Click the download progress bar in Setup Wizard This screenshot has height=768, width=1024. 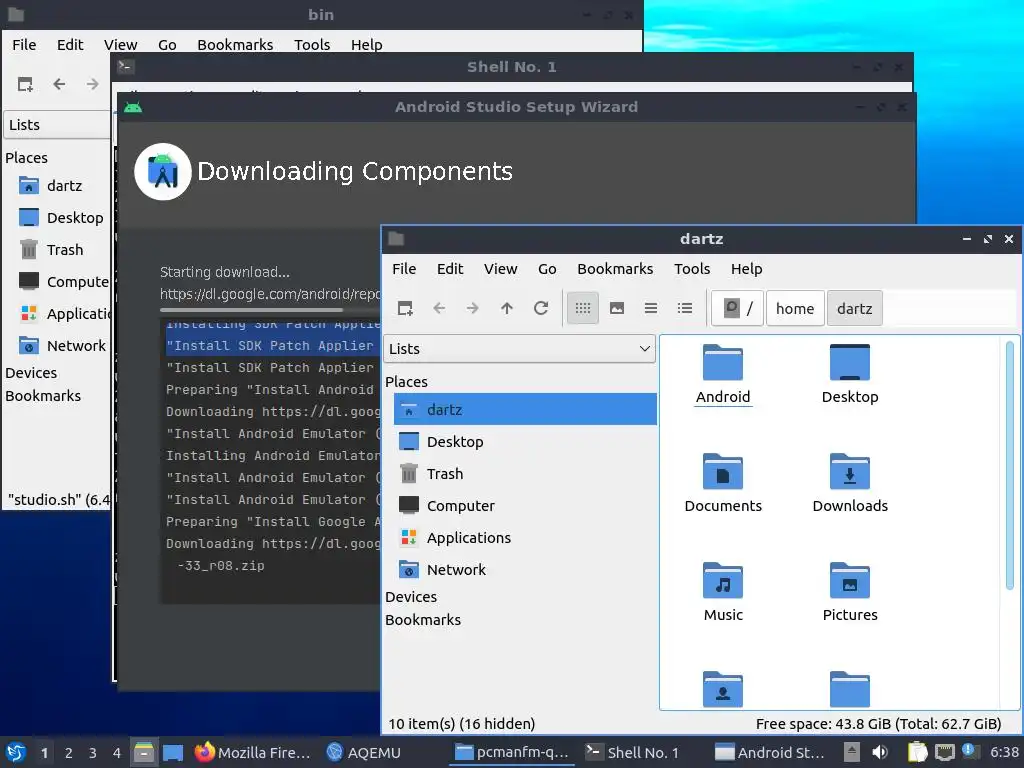(270, 310)
